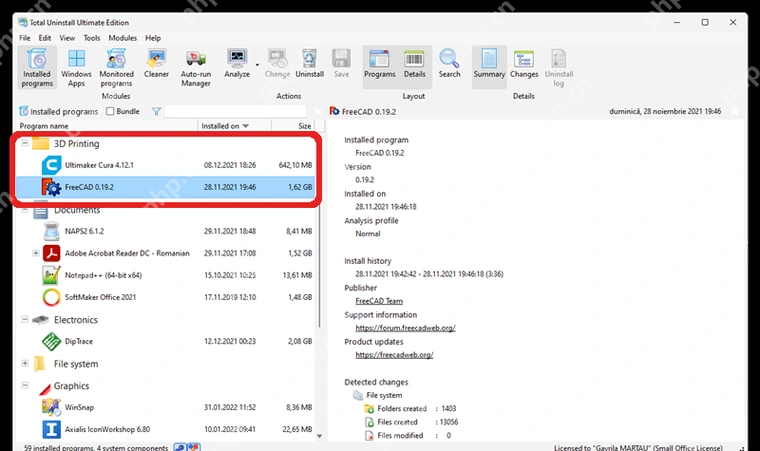760x451 pixels.
Task: Select the FreeCAD 0.19.2 row icon
Action: click(51, 187)
